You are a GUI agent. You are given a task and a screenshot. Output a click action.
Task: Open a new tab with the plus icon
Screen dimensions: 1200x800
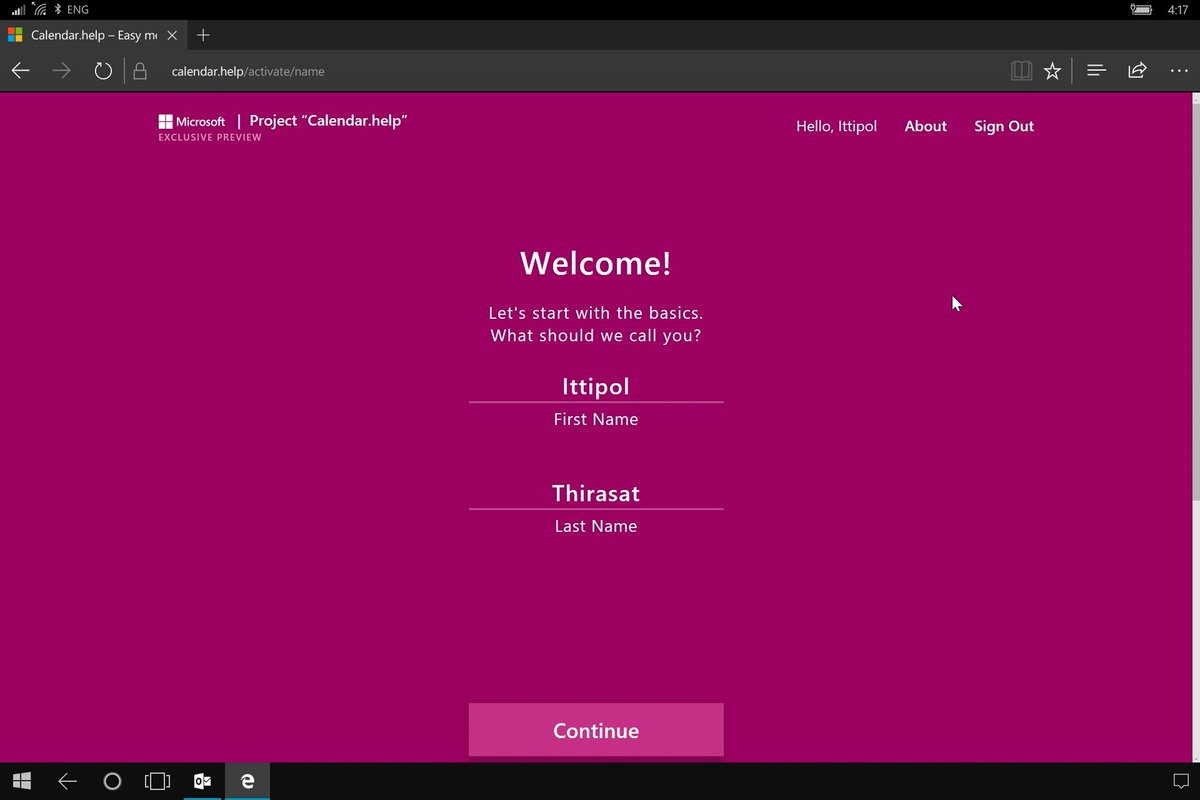point(203,35)
